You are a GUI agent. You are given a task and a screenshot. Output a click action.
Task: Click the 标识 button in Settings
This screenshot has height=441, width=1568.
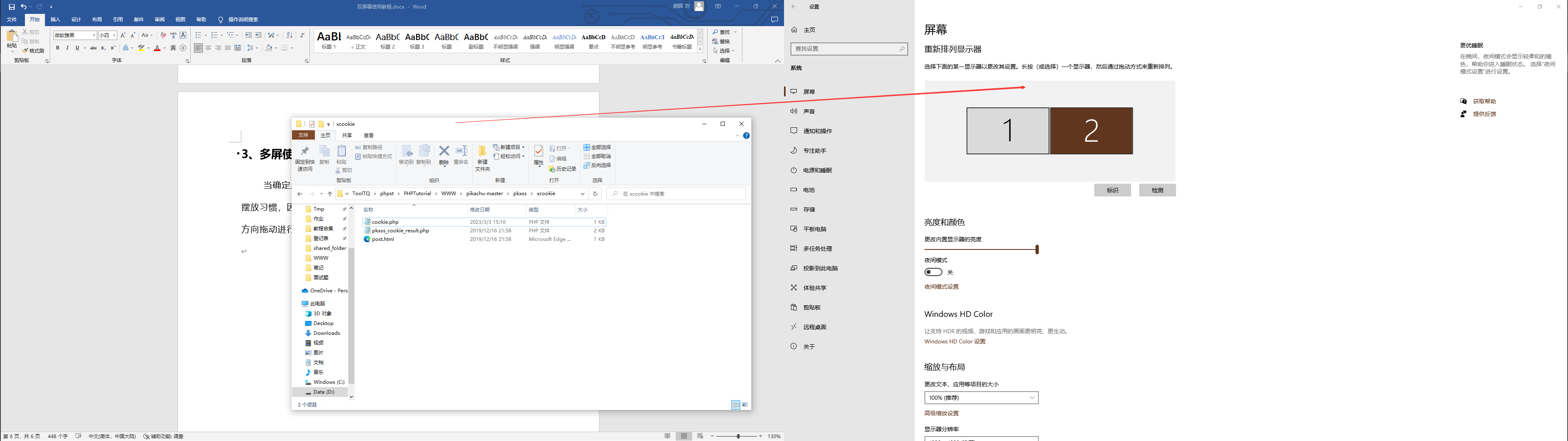[1112, 190]
